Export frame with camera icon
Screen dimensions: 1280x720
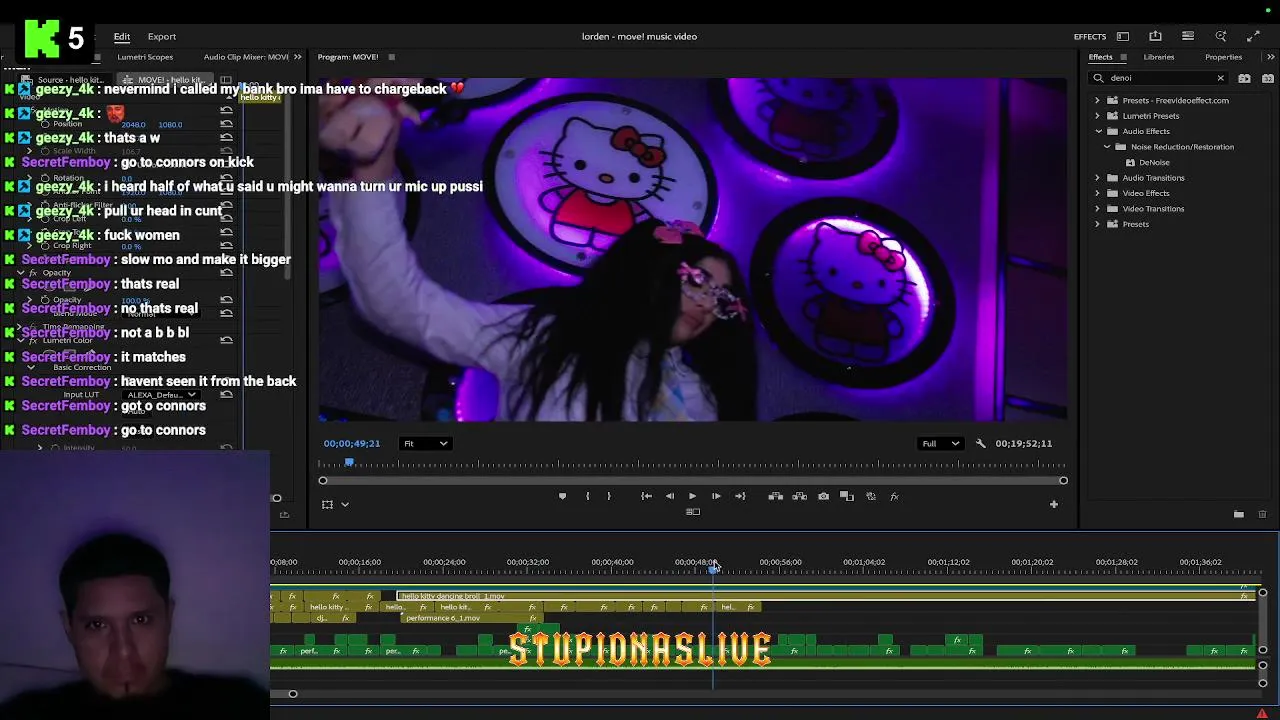[823, 496]
